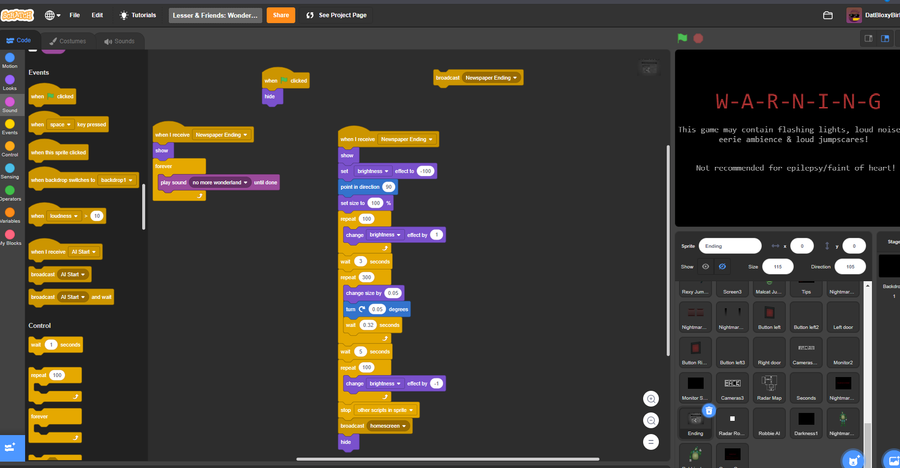Start project with green flag
The image size is (900, 468).
point(682,38)
